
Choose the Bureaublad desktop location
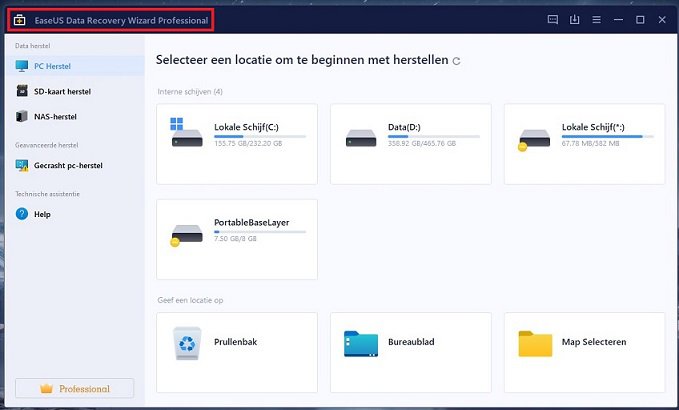point(410,343)
